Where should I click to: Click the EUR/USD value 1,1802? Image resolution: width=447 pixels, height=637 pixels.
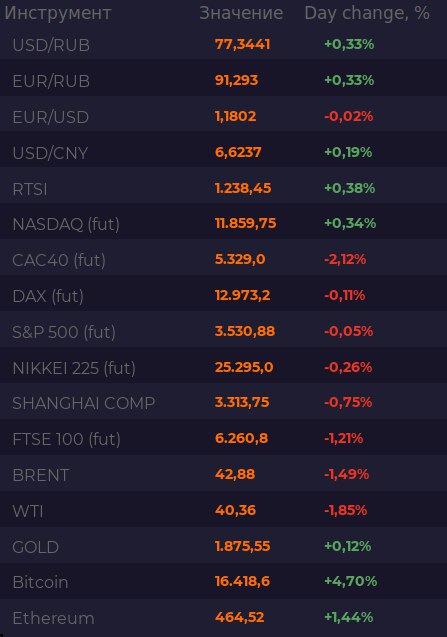click(x=236, y=116)
